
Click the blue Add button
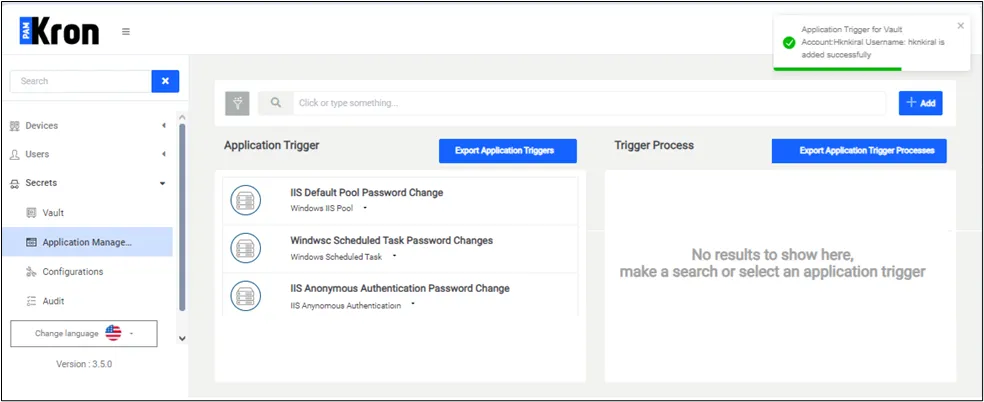pyautogui.click(x=921, y=103)
